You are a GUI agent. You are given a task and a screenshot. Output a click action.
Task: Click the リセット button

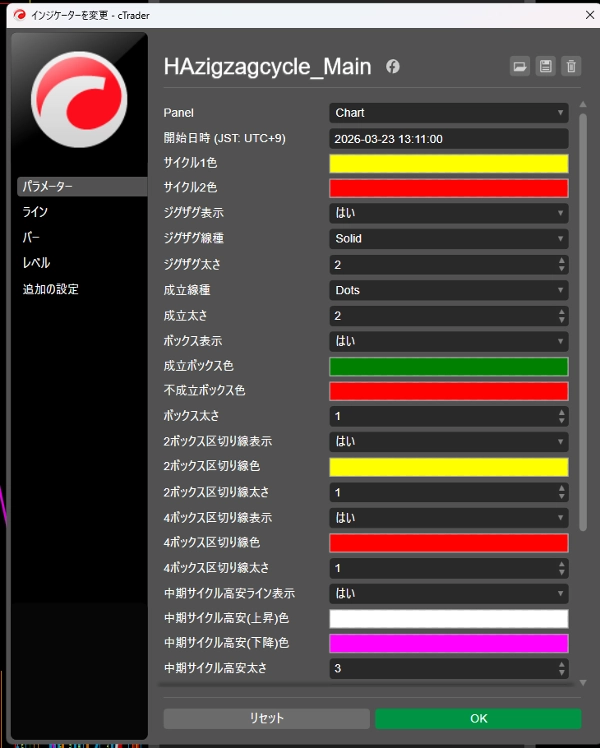point(267,718)
